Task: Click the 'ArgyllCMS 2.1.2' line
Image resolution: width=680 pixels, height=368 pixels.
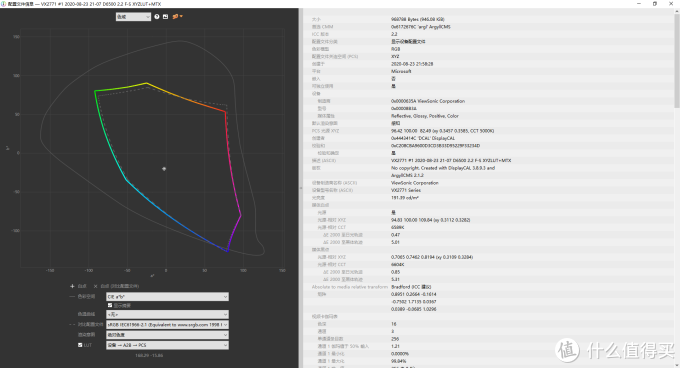Action: point(407,175)
